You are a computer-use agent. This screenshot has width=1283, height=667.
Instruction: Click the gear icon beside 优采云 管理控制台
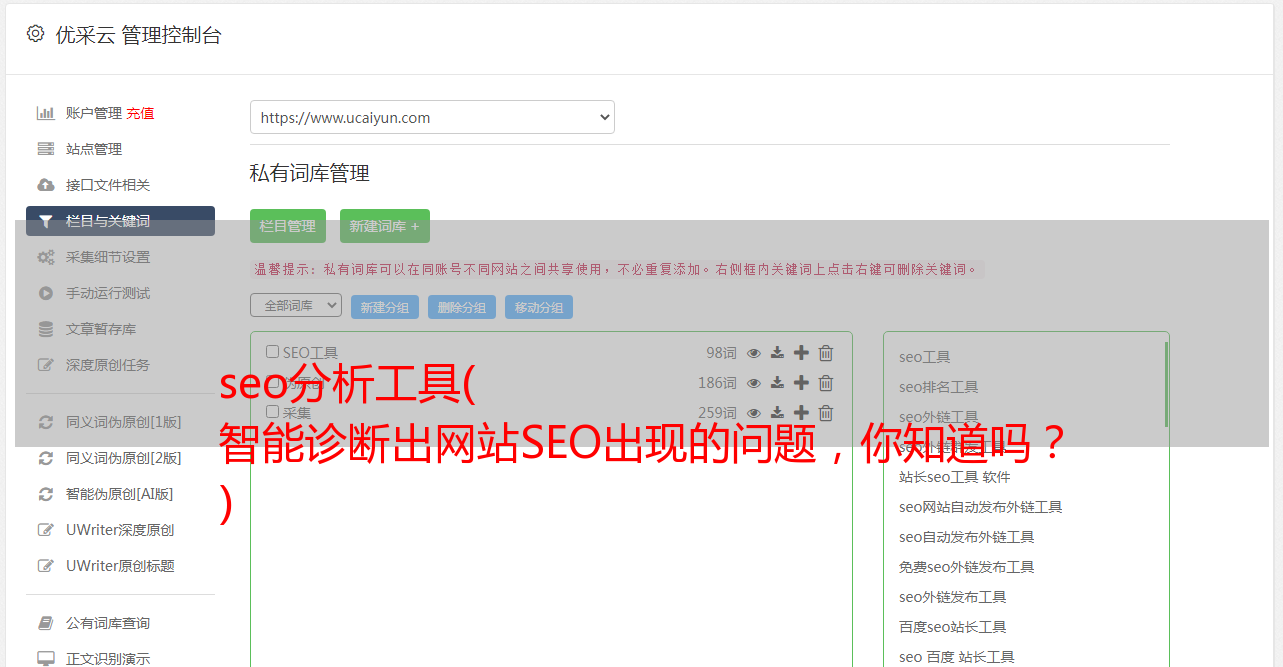(x=35, y=34)
